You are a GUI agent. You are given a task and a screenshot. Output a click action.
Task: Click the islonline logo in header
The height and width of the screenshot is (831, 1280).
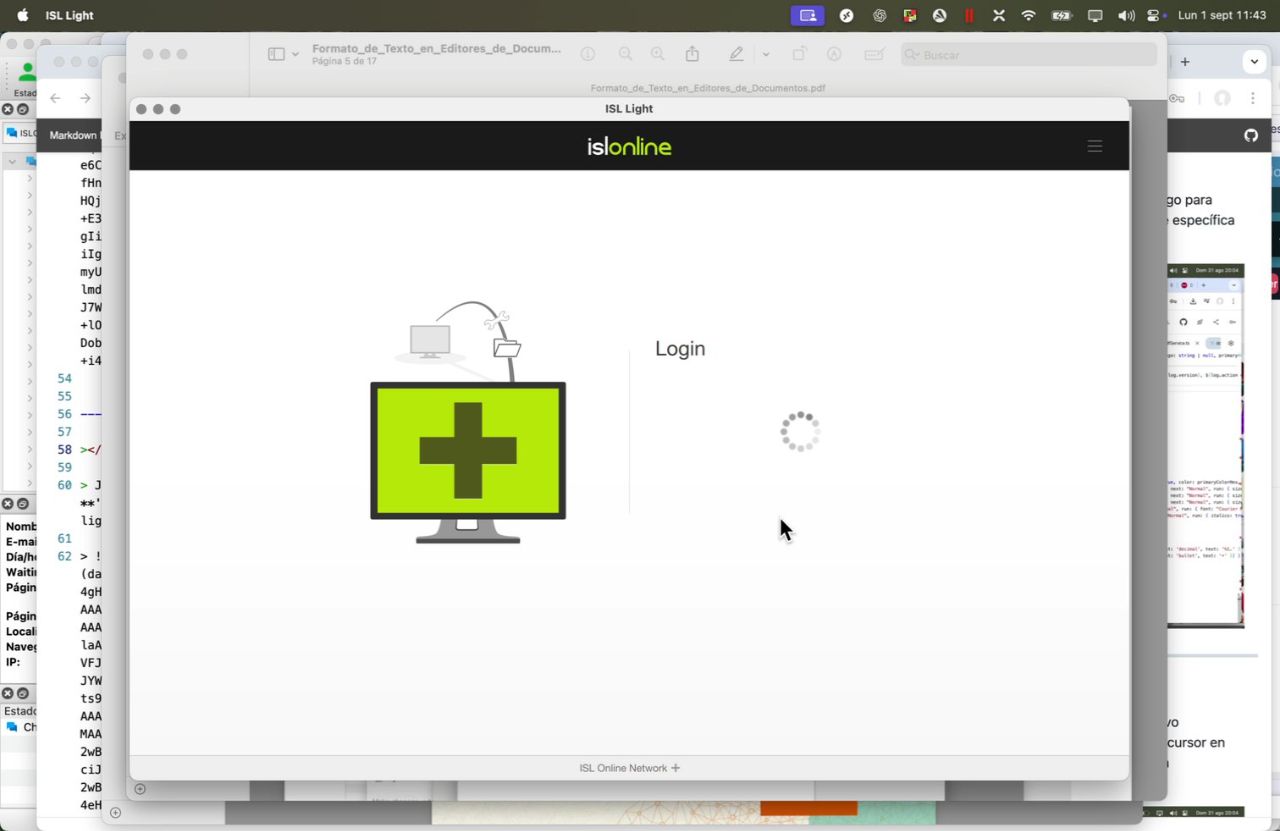(629, 147)
